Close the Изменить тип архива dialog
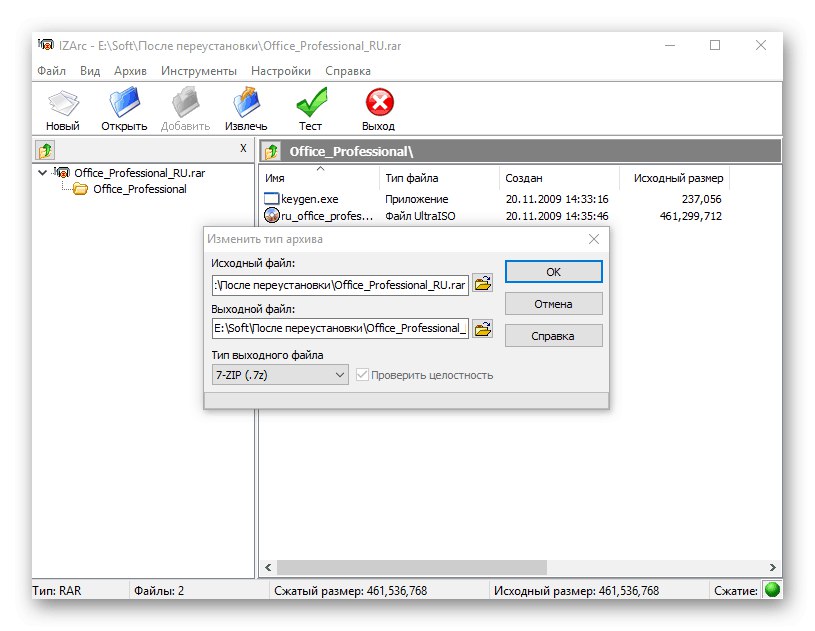 click(x=594, y=239)
